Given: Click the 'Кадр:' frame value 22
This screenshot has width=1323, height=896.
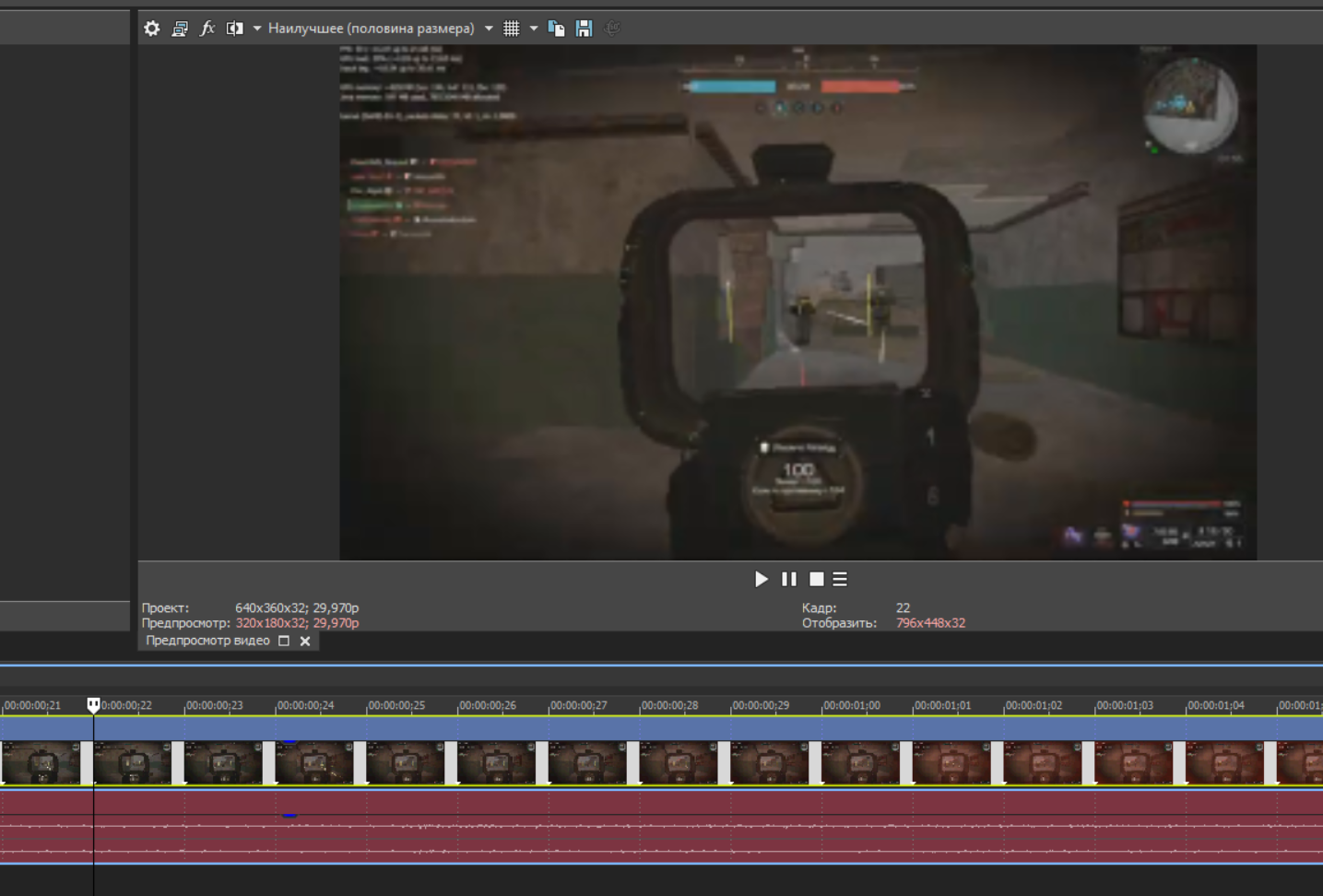Looking at the screenshot, I should [903, 608].
